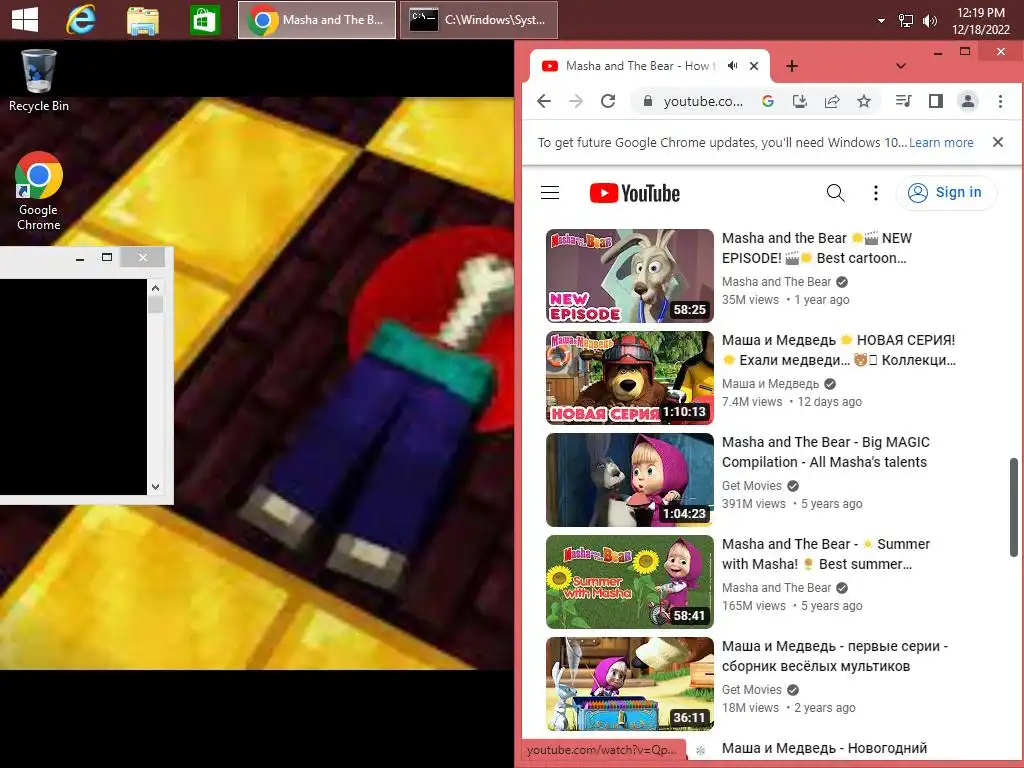Open the Summer with Masha 58:41 thumbnail

tap(630, 581)
